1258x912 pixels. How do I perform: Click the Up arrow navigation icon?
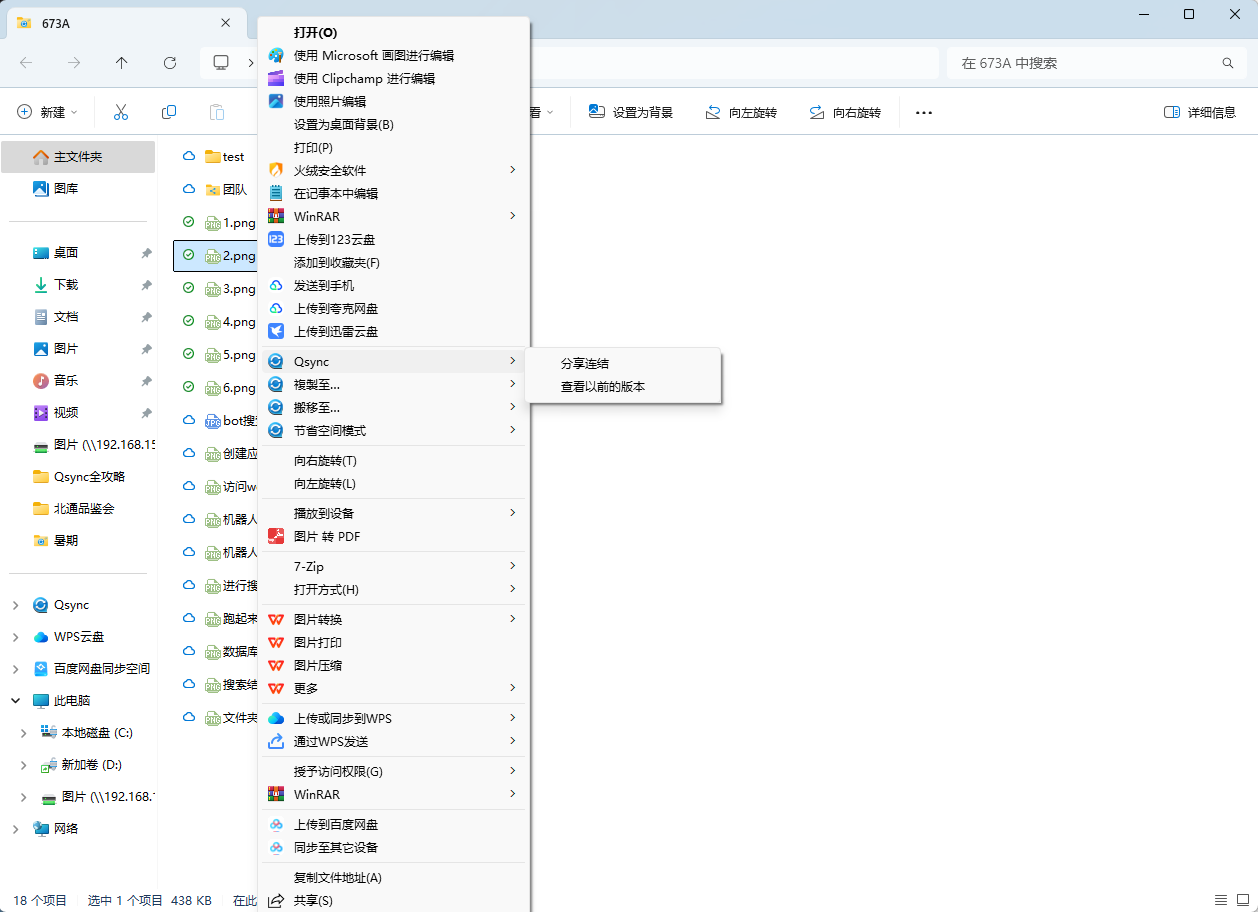tap(122, 63)
